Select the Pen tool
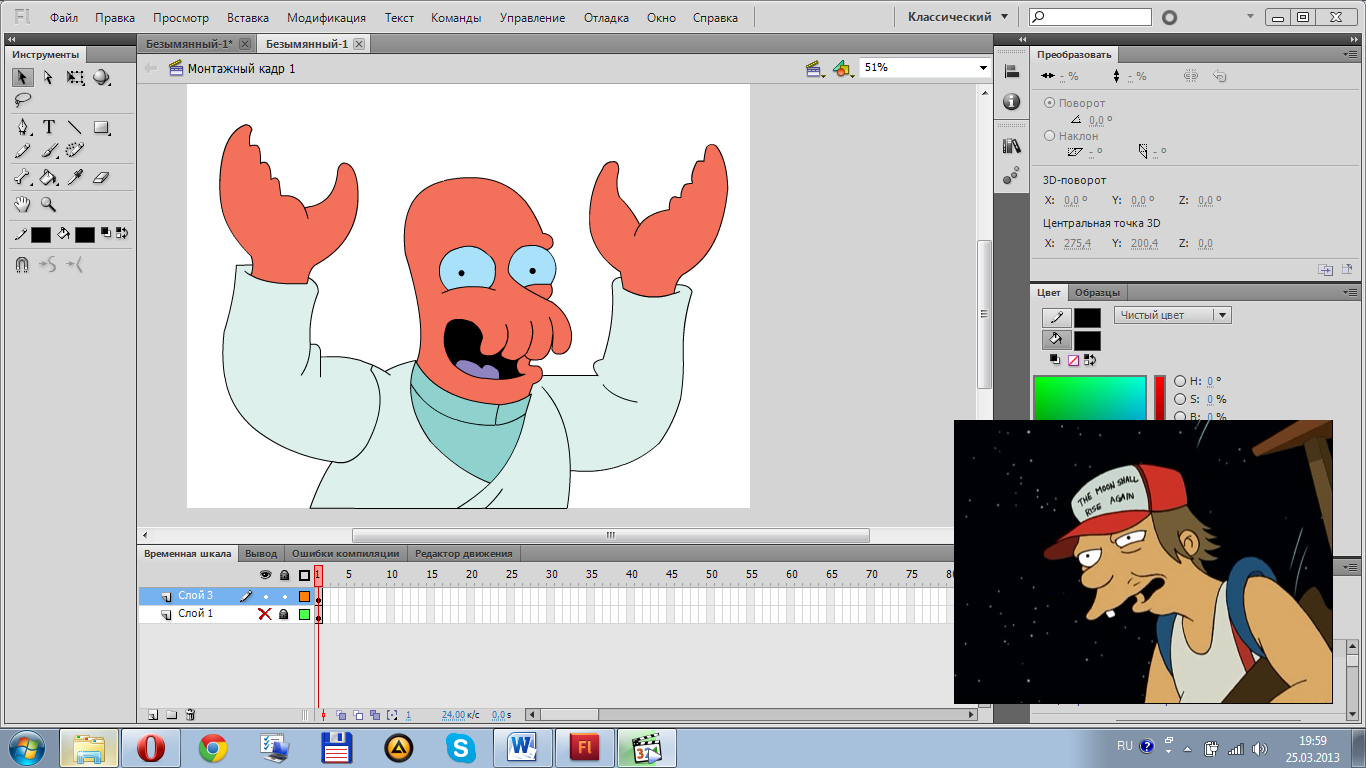Viewport: 1366px width, 768px height. coord(22,127)
